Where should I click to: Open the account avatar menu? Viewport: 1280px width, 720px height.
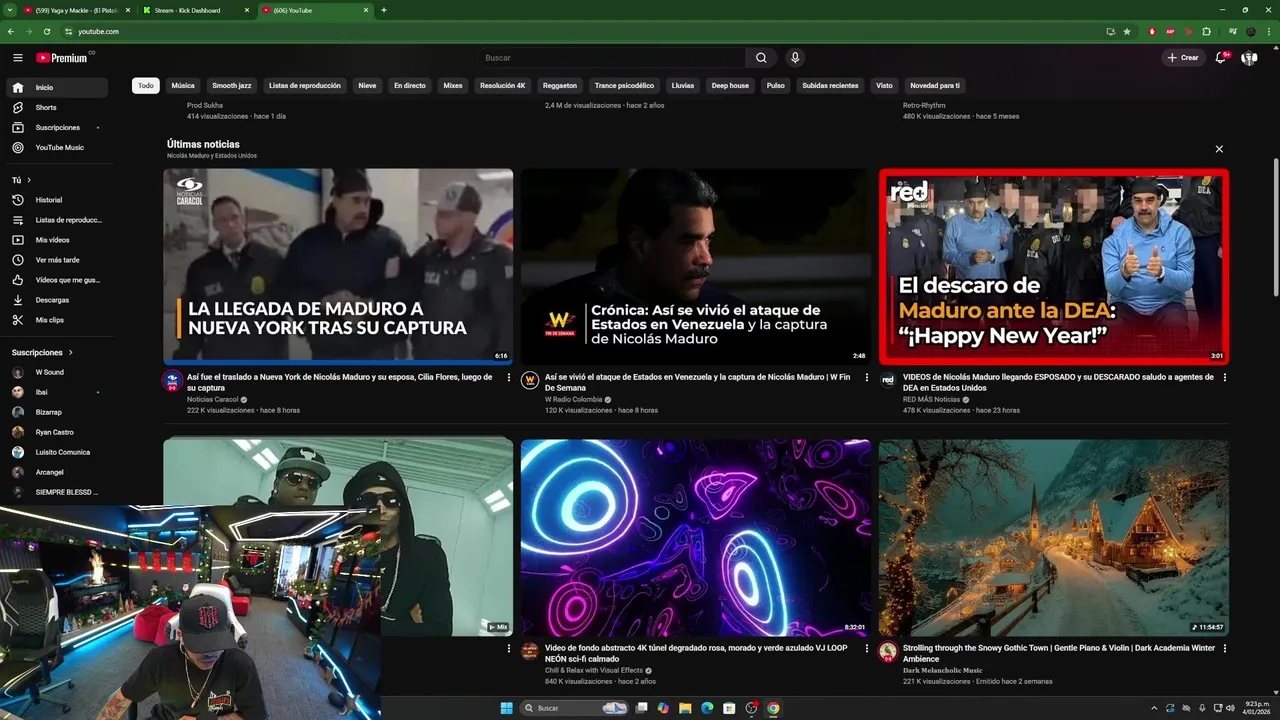coord(1249,58)
